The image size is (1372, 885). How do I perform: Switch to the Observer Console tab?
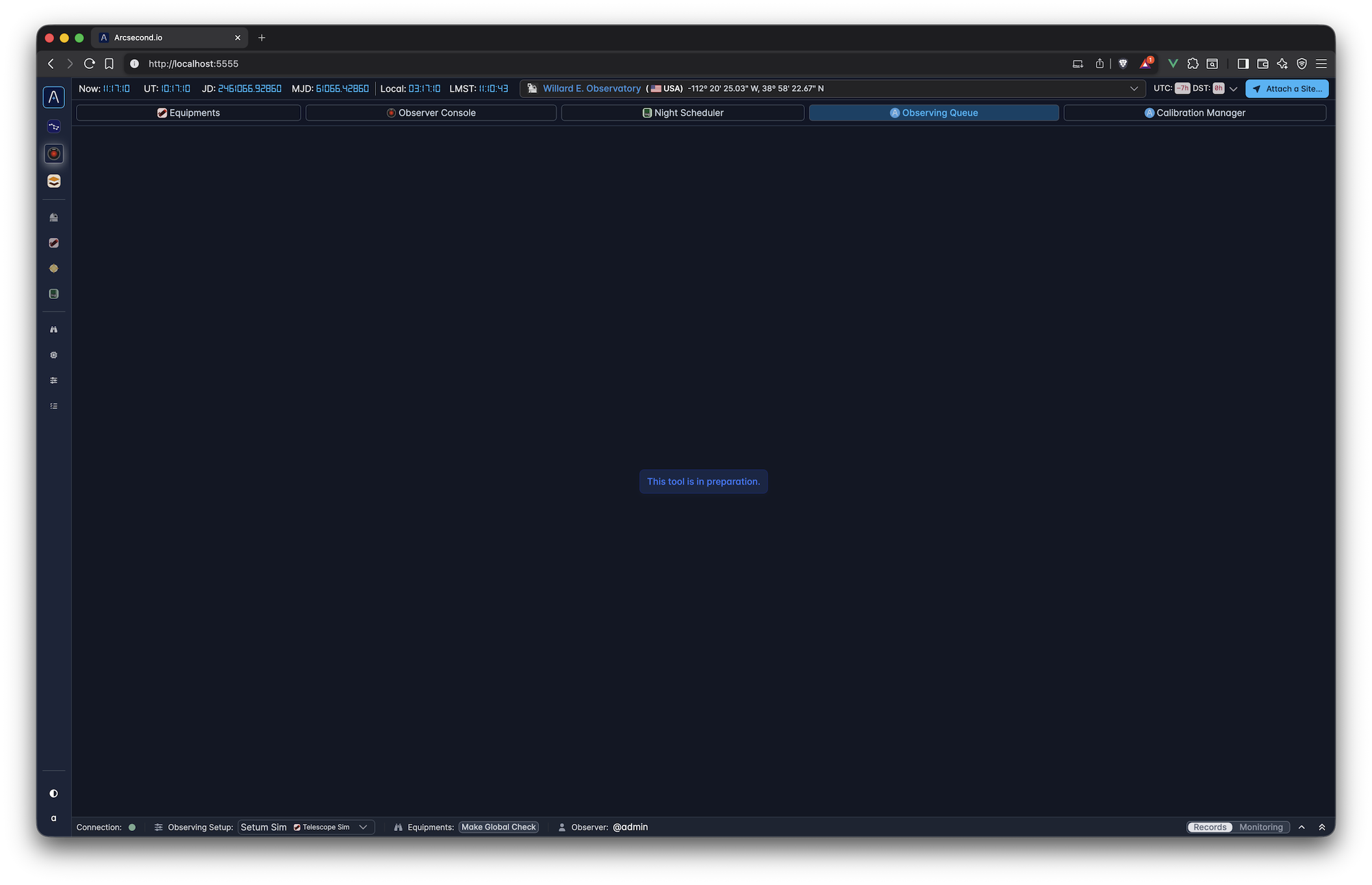(x=431, y=113)
